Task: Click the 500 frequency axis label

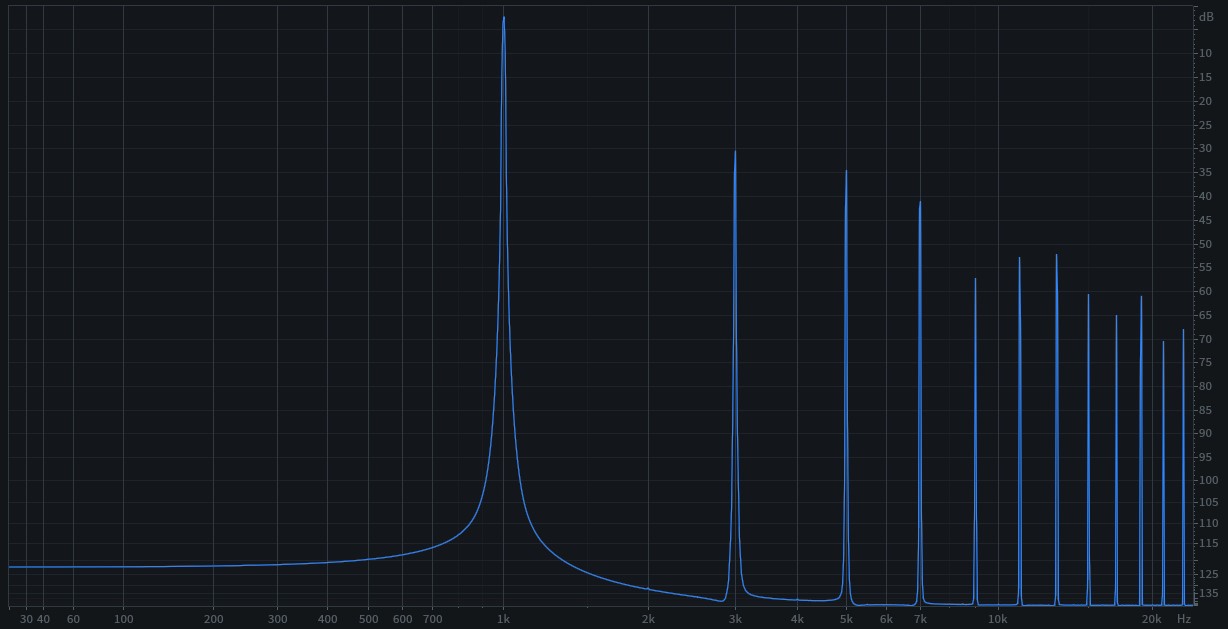Action: (x=368, y=619)
